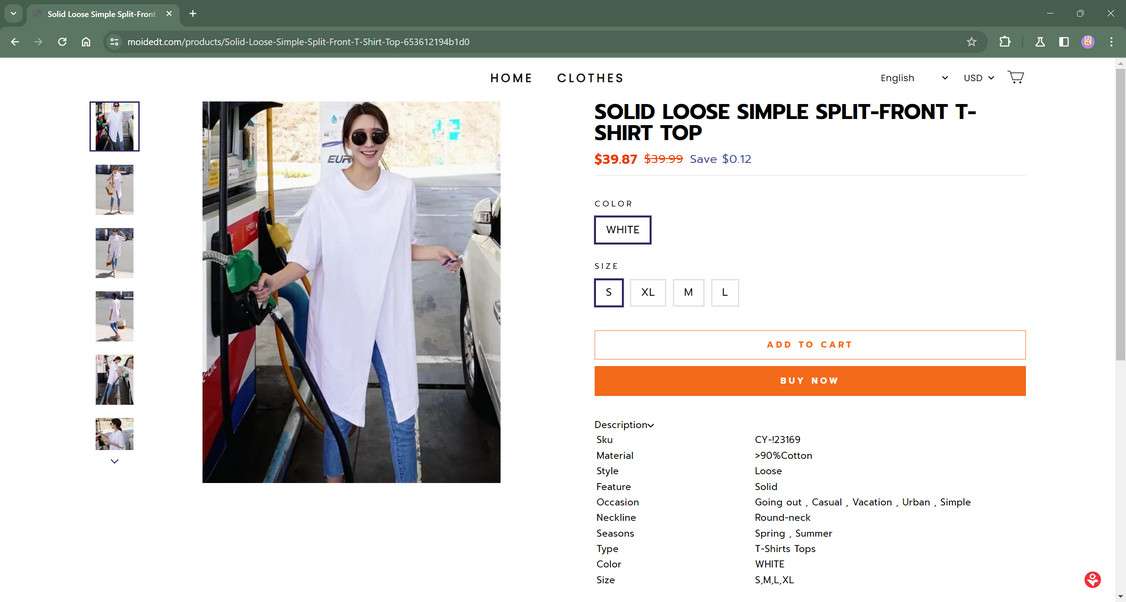This screenshot has width=1126, height=602.
Task: Open the browser Extensions menu
Action: (x=1005, y=42)
